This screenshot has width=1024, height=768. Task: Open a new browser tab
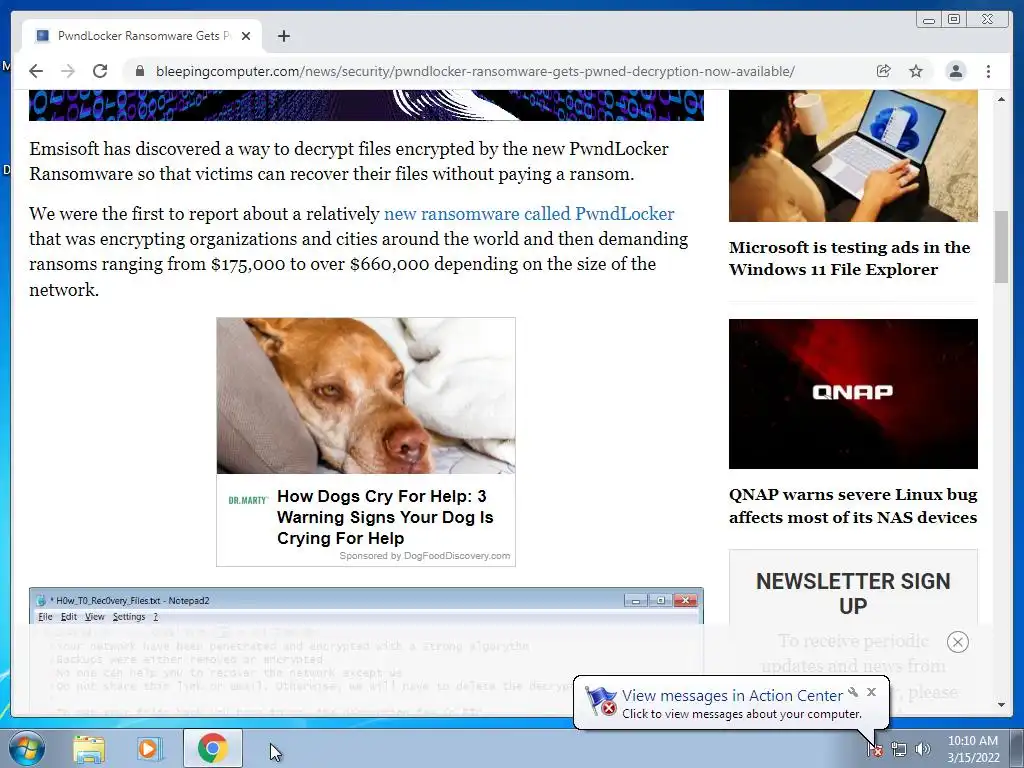click(x=283, y=36)
